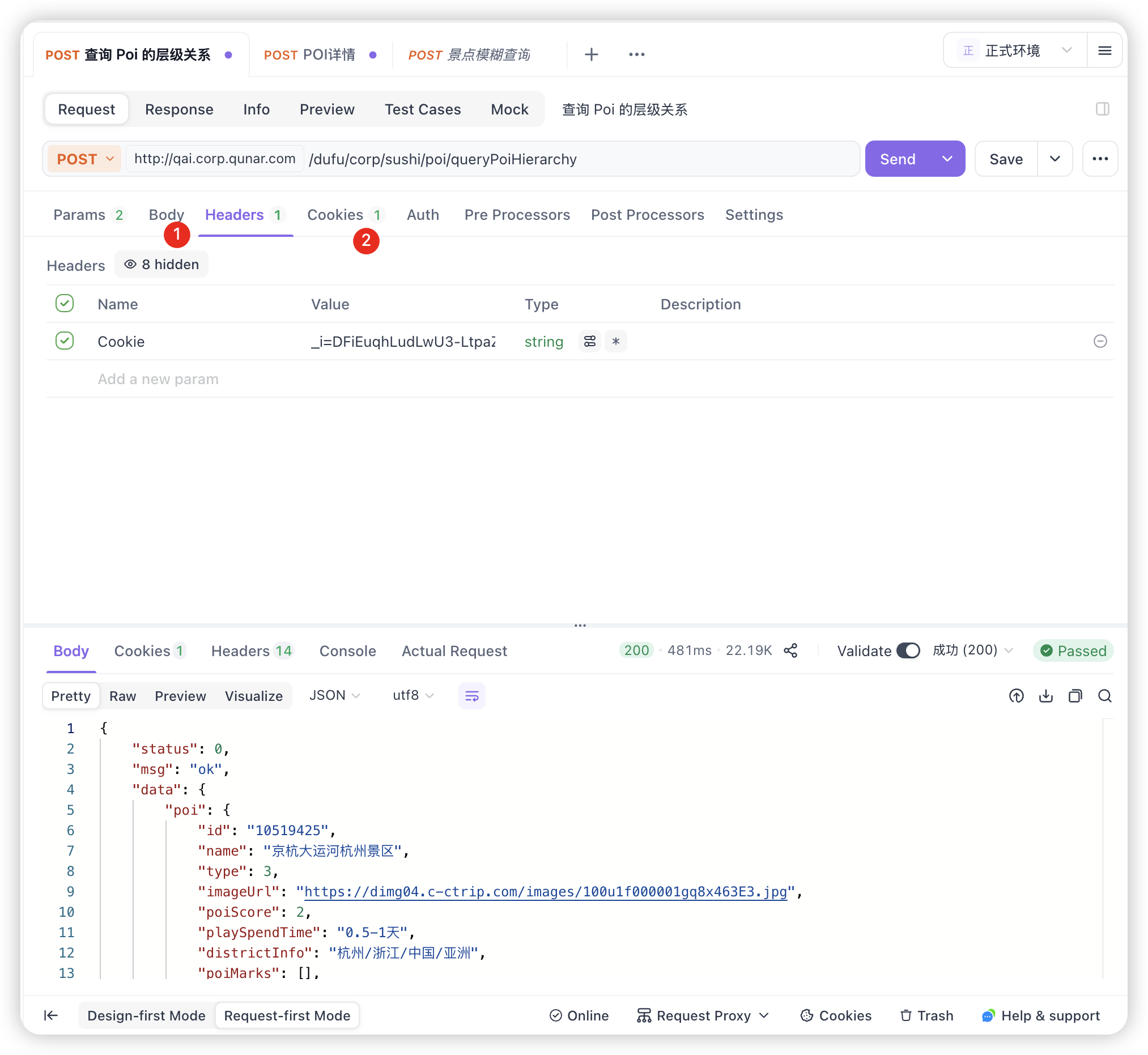This screenshot has height=1055, width=1148.
Task: Click the delete Cookie header row icon
Action: click(1100, 342)
